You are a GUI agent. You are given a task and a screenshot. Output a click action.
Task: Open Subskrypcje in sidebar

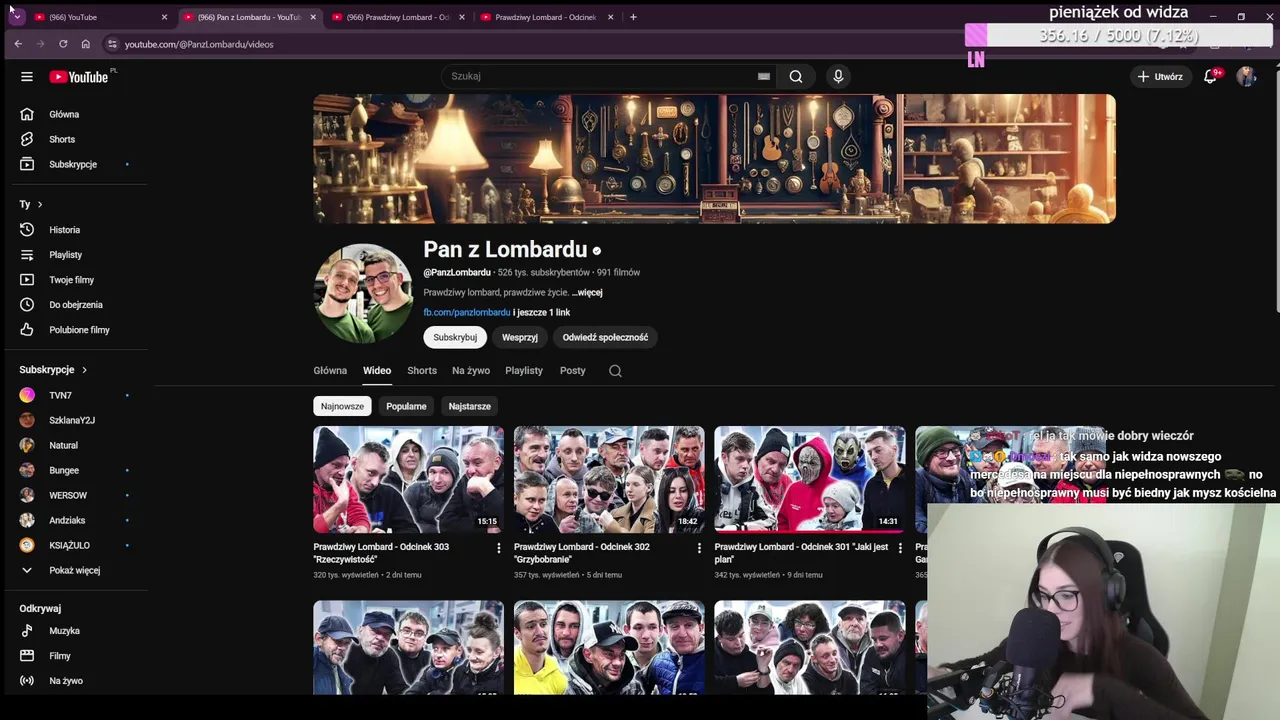pos(74,164)
